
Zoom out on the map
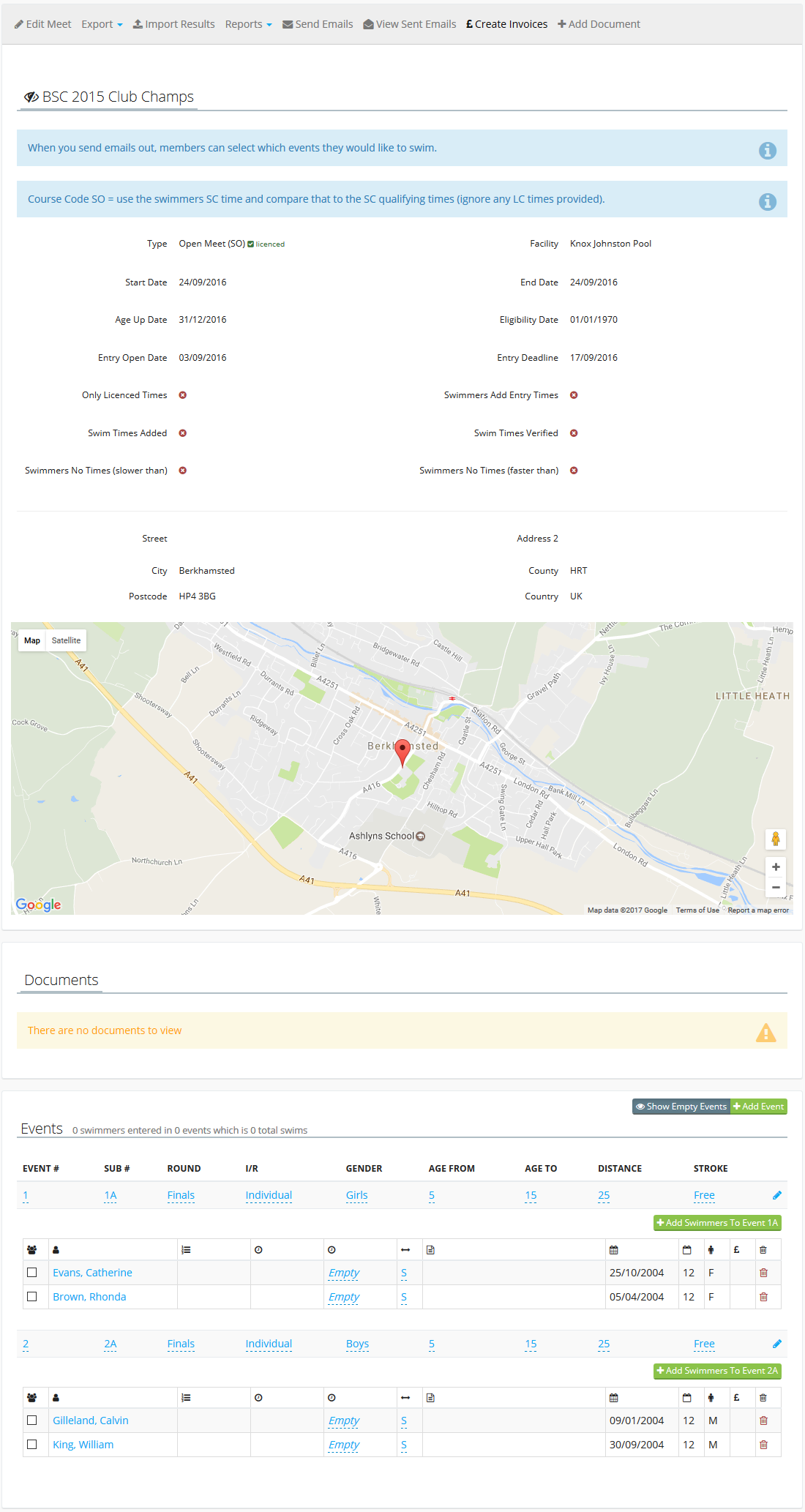tap(776, 887)
